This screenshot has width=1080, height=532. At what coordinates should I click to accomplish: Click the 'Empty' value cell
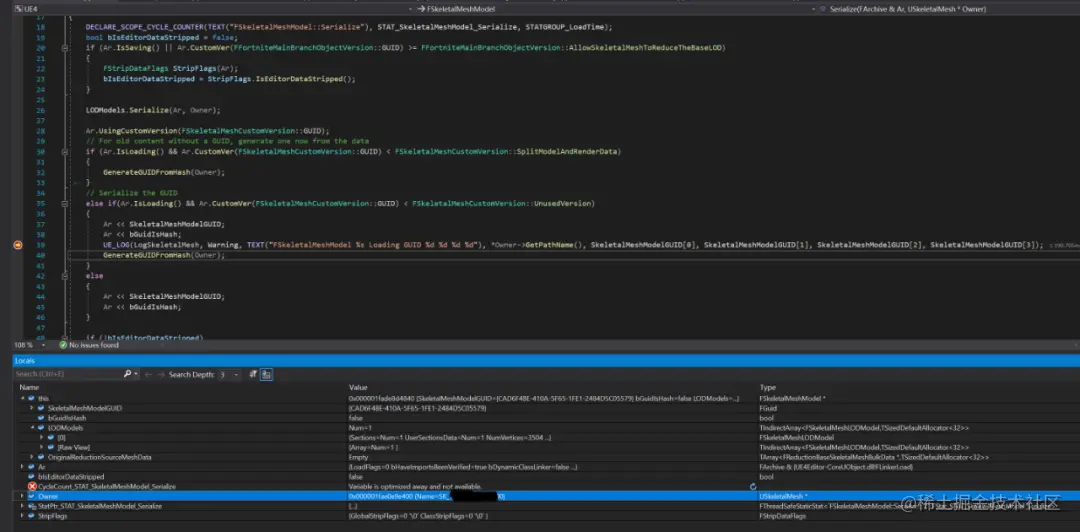[358, 457]
